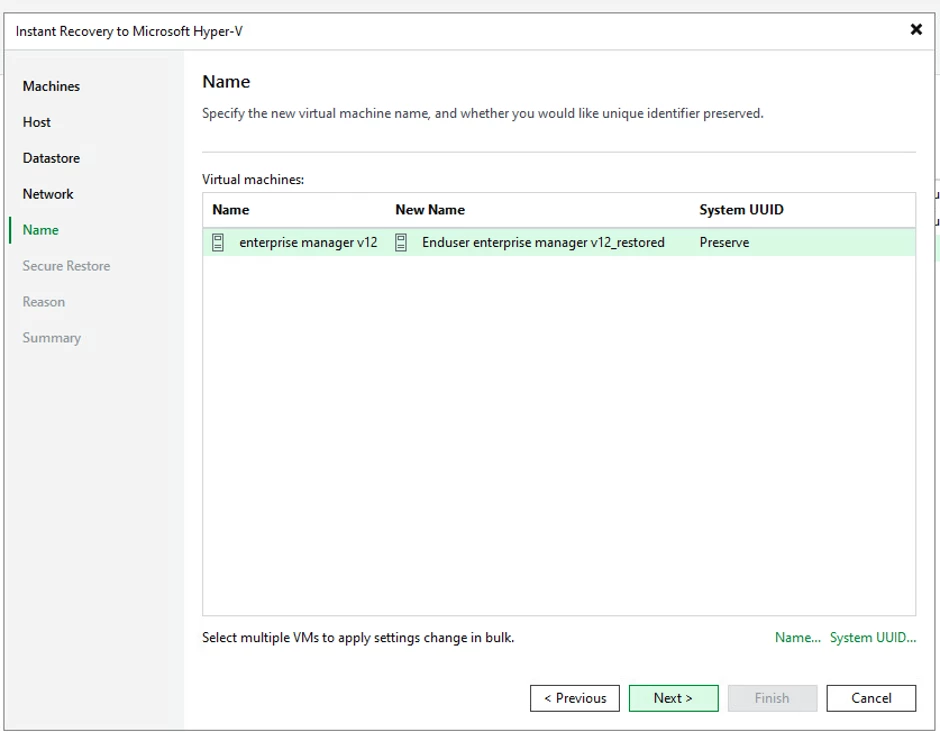Sort by the Name column header
Screen dimensions: 940x732
pos(231,210)
